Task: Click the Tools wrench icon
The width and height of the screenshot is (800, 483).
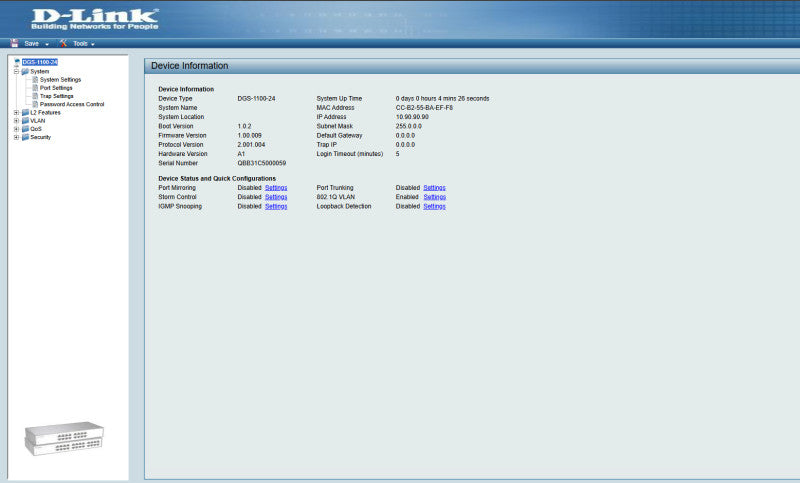Action: [x=63, y=43]
